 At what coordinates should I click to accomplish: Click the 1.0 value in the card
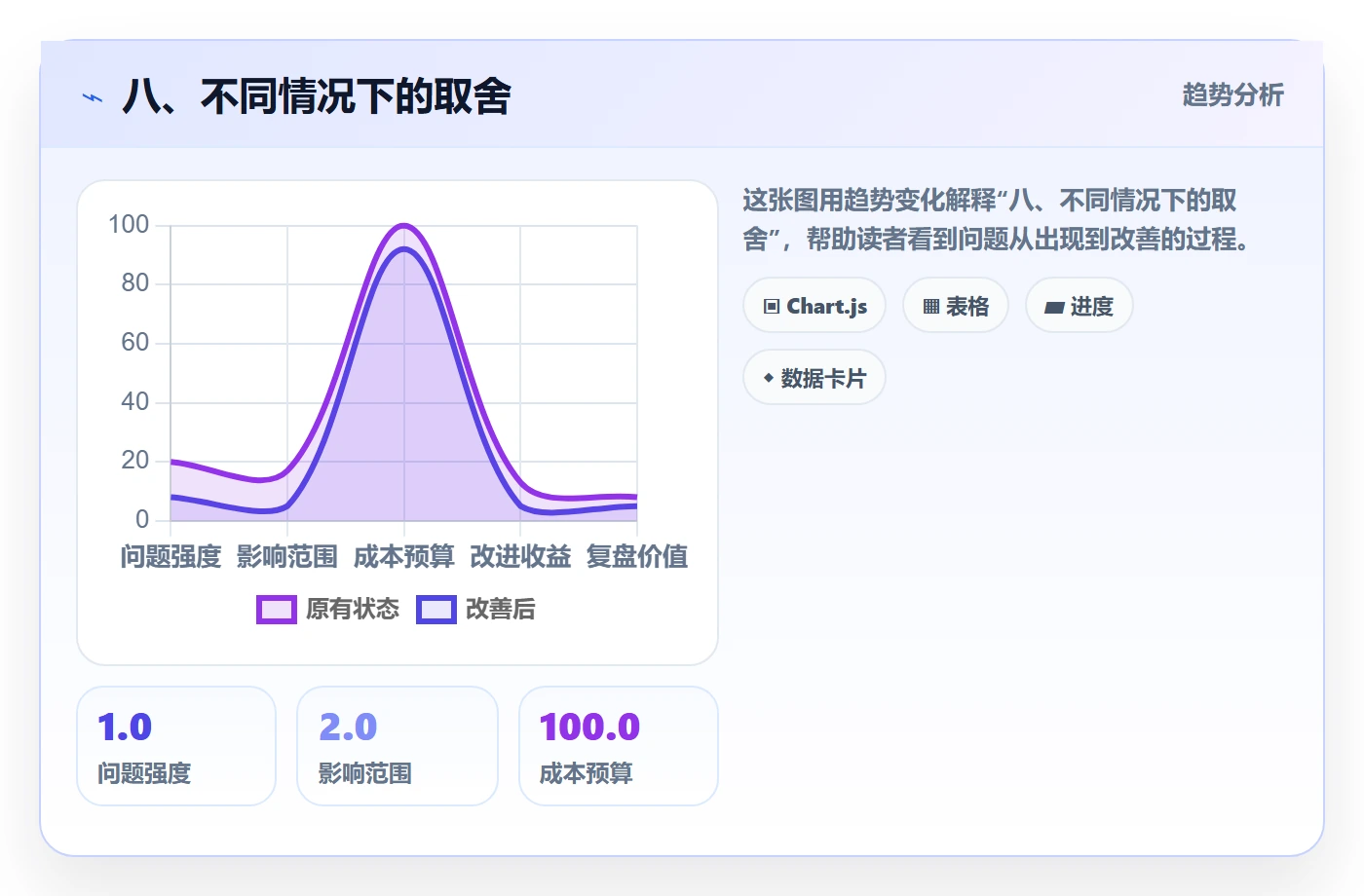(x=125, y=727)
